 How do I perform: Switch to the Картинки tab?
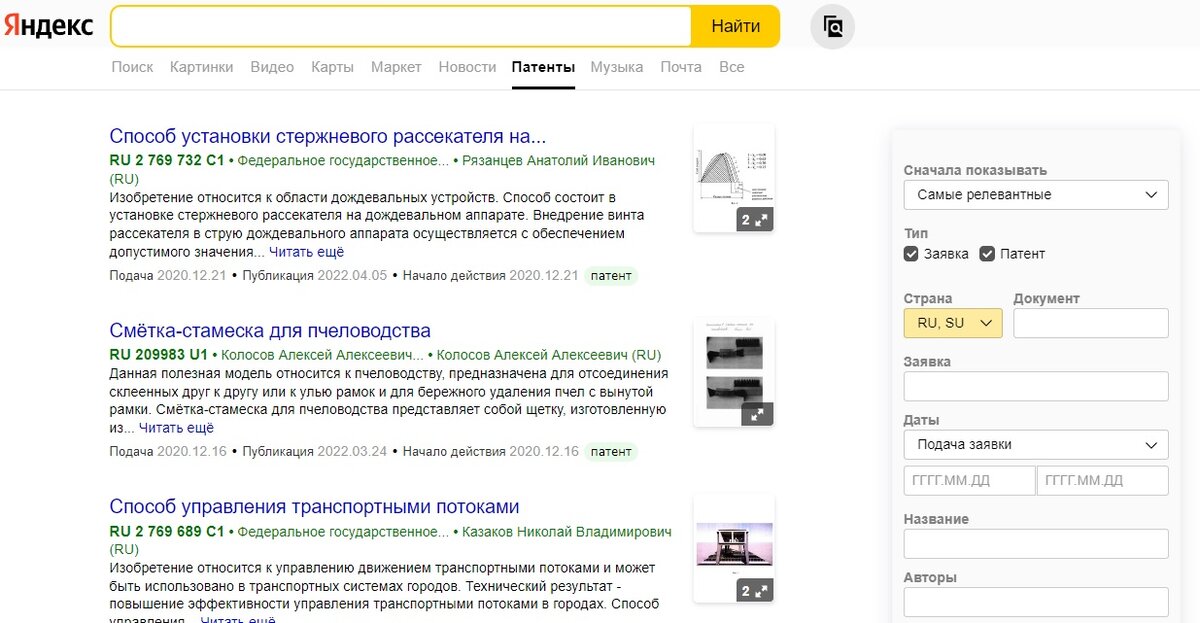click(201, 66)
